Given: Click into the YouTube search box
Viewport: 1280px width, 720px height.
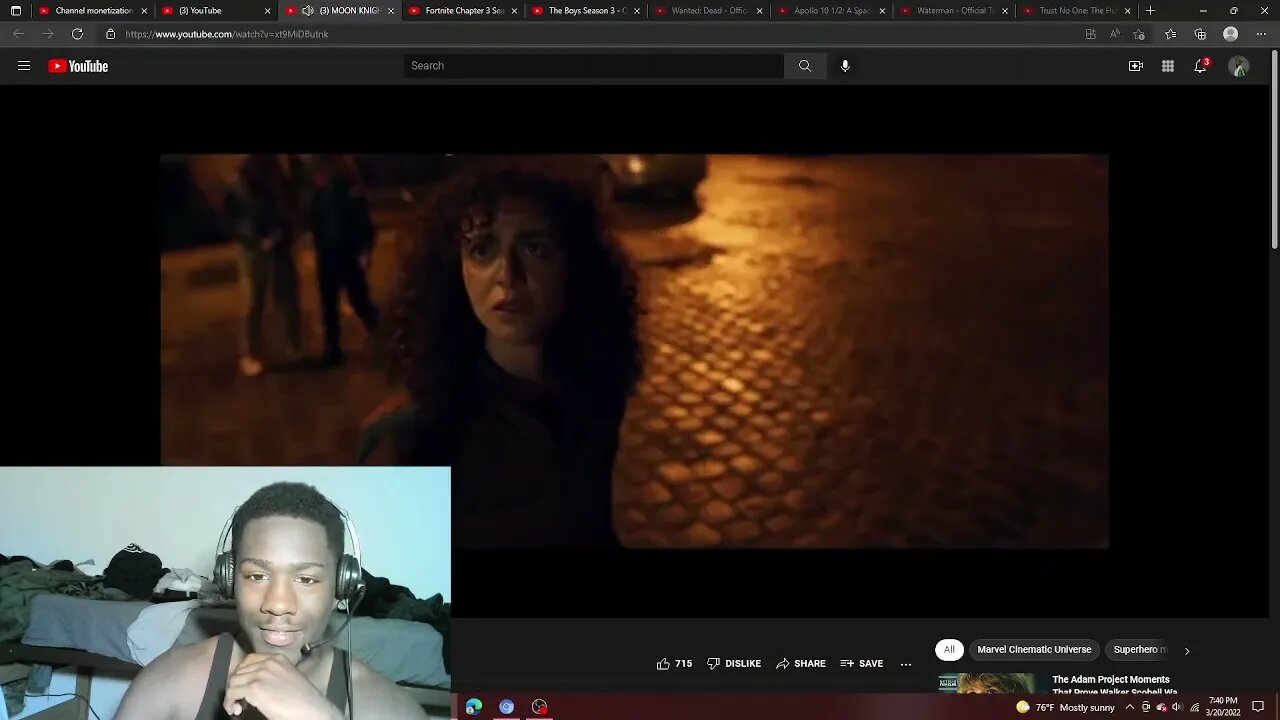Looking at the screenshot, I should [x=594, y=66].
